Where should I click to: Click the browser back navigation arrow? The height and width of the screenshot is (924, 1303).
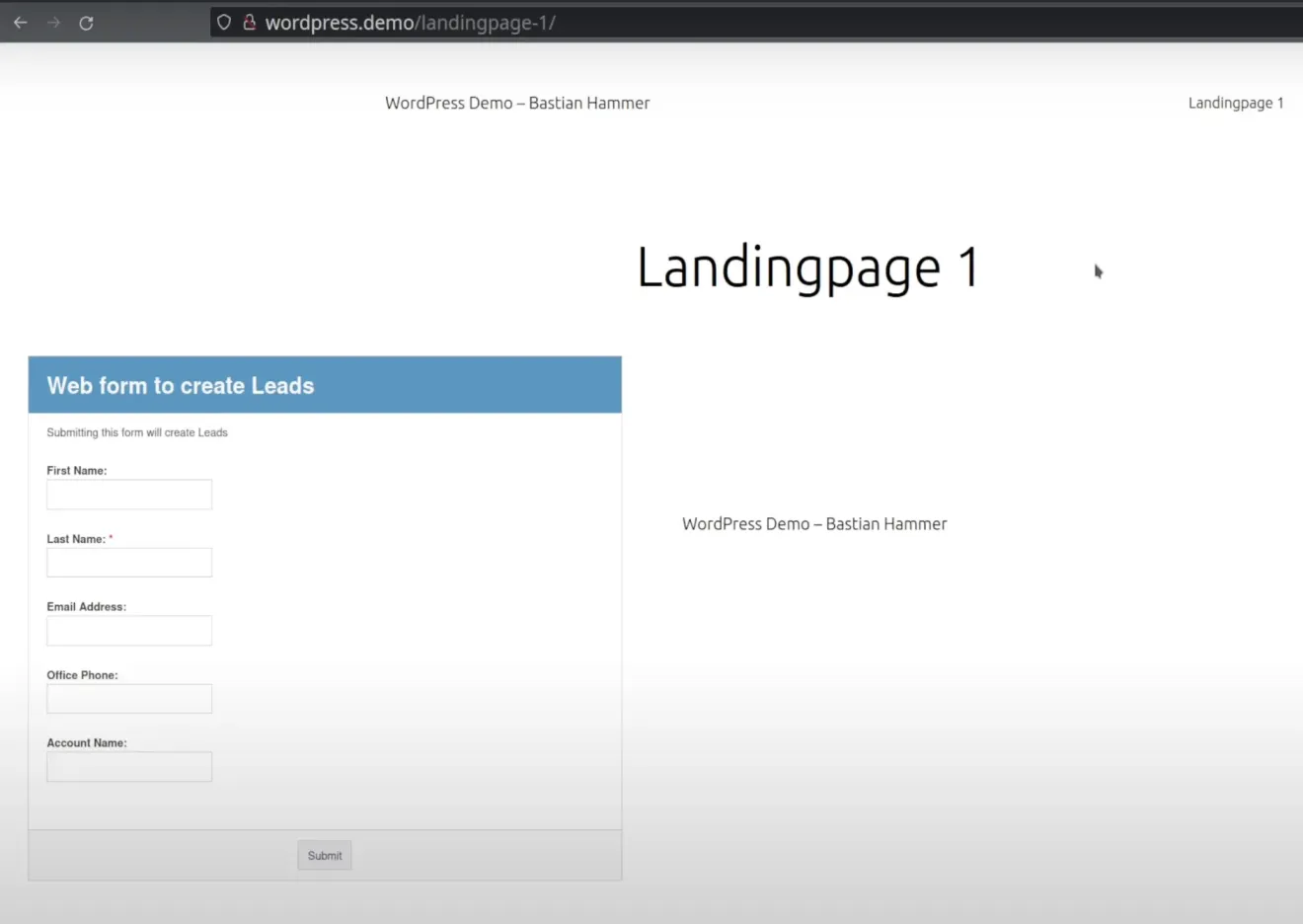(20, 22)
